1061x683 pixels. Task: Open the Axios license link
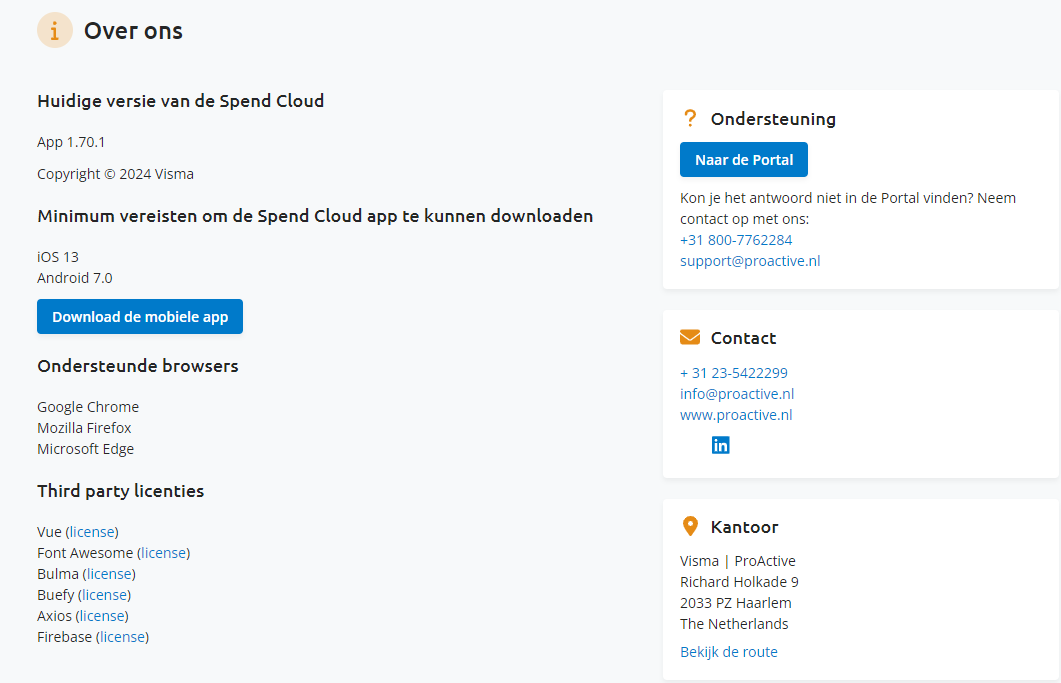tap(102, 616)
